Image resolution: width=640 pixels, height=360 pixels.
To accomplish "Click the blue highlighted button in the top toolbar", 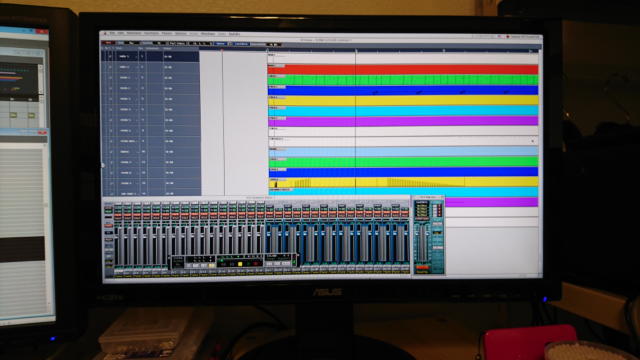I will coord(220,44).
